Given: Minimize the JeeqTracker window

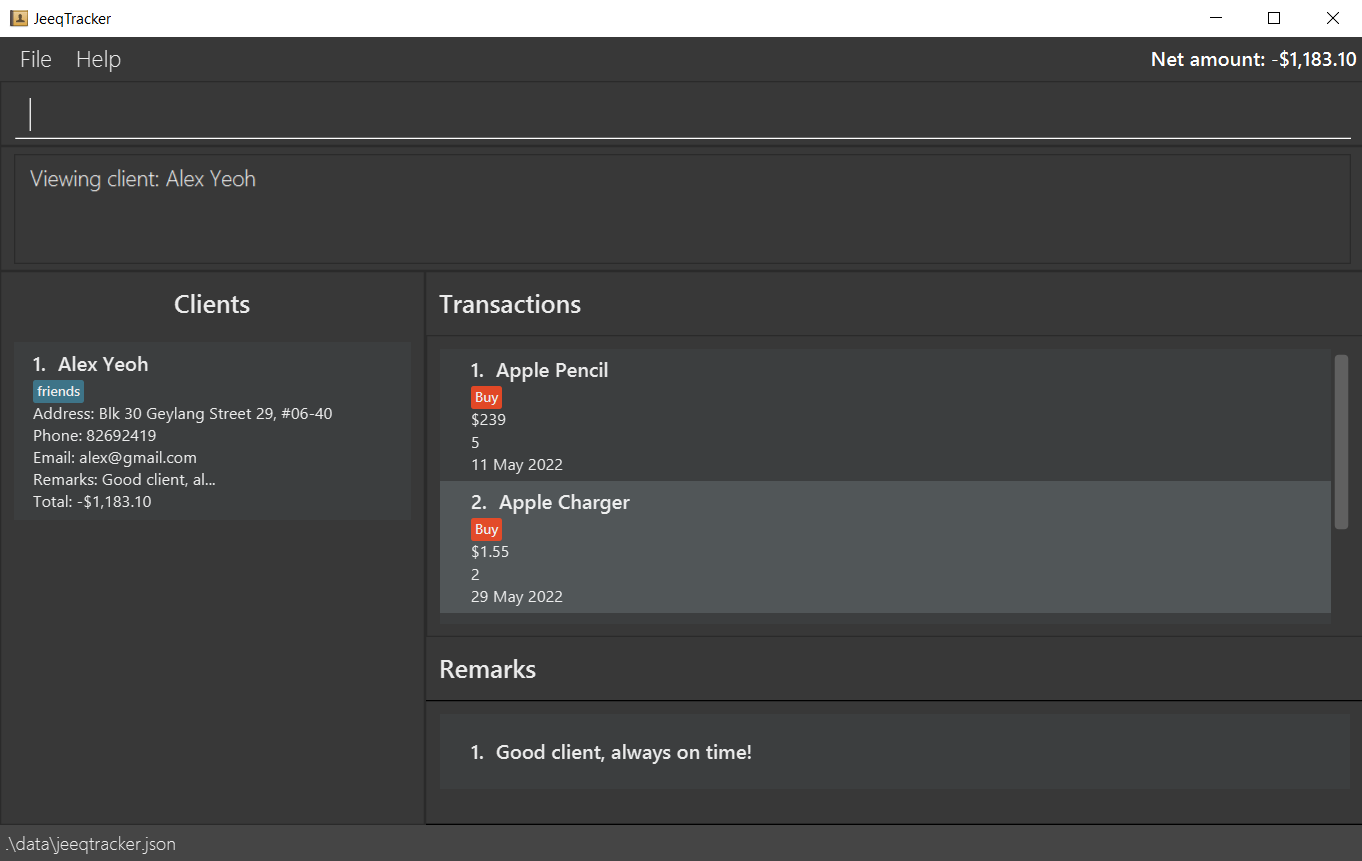Looking at the screenshot, I should click(1216, 18).
